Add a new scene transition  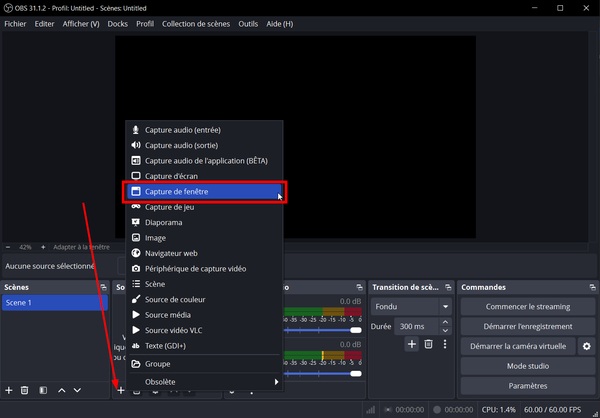pos(411,344)
